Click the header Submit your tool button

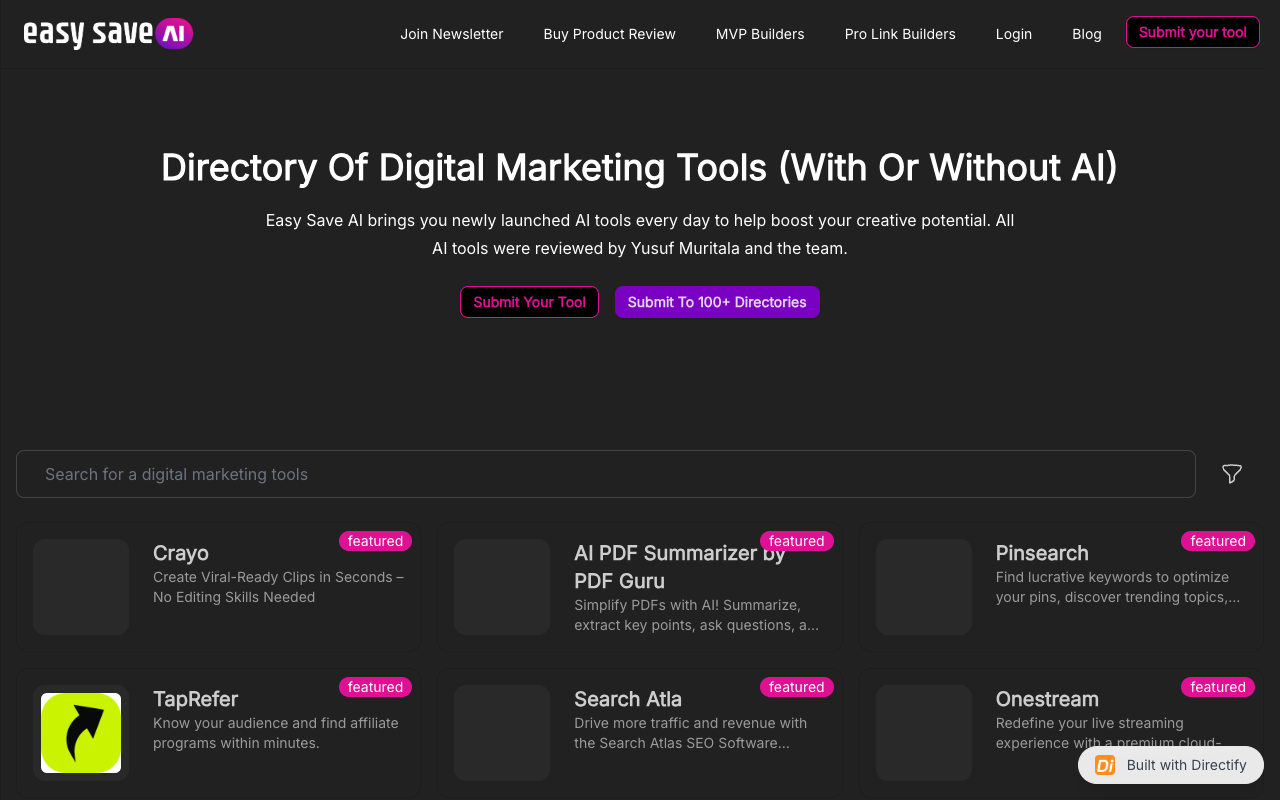(x=1193, y=32)
